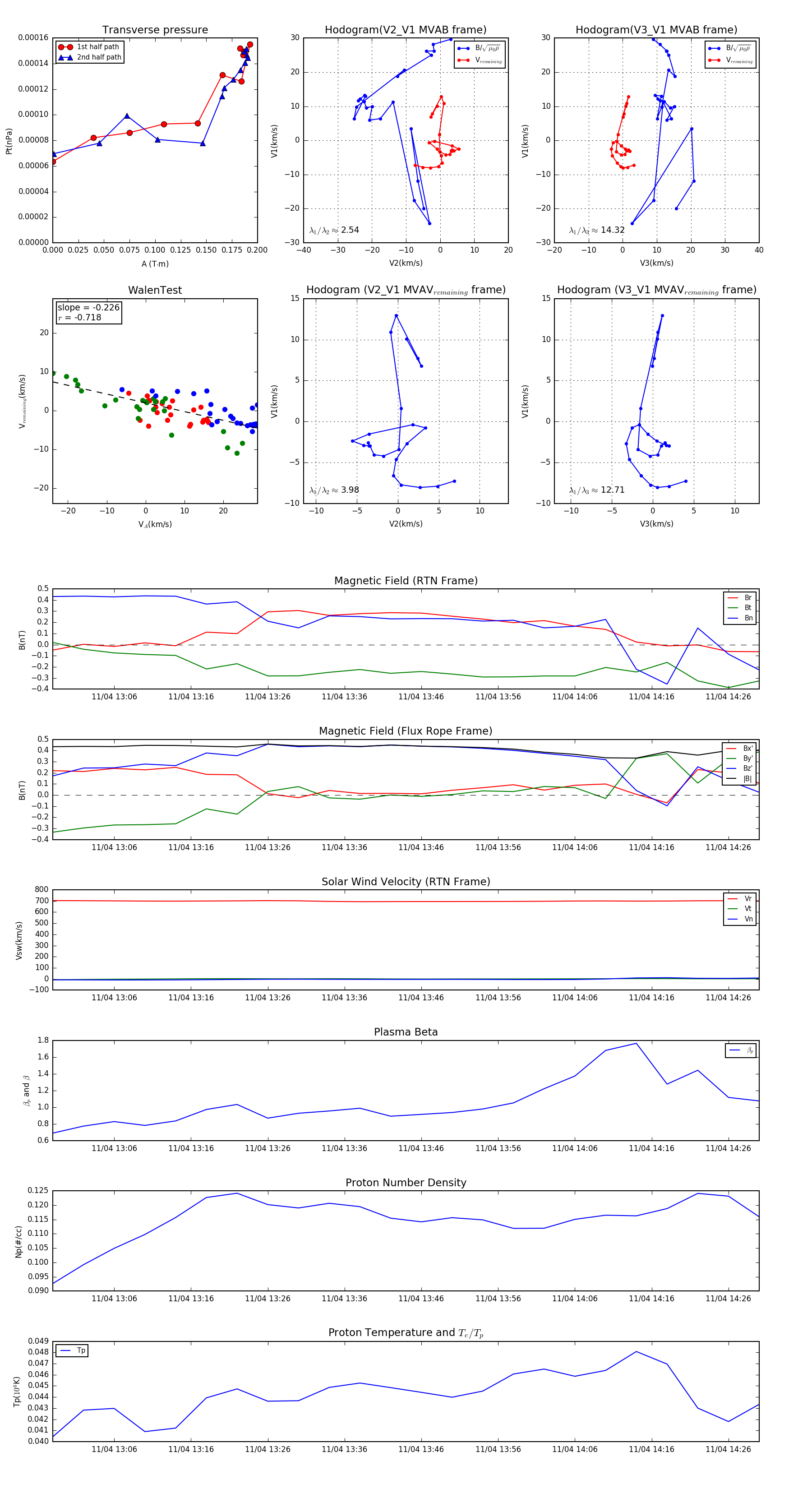Click '11/04 13:06' tick under Plasma Beta

pyautogui.click(x=115, y=1148)
